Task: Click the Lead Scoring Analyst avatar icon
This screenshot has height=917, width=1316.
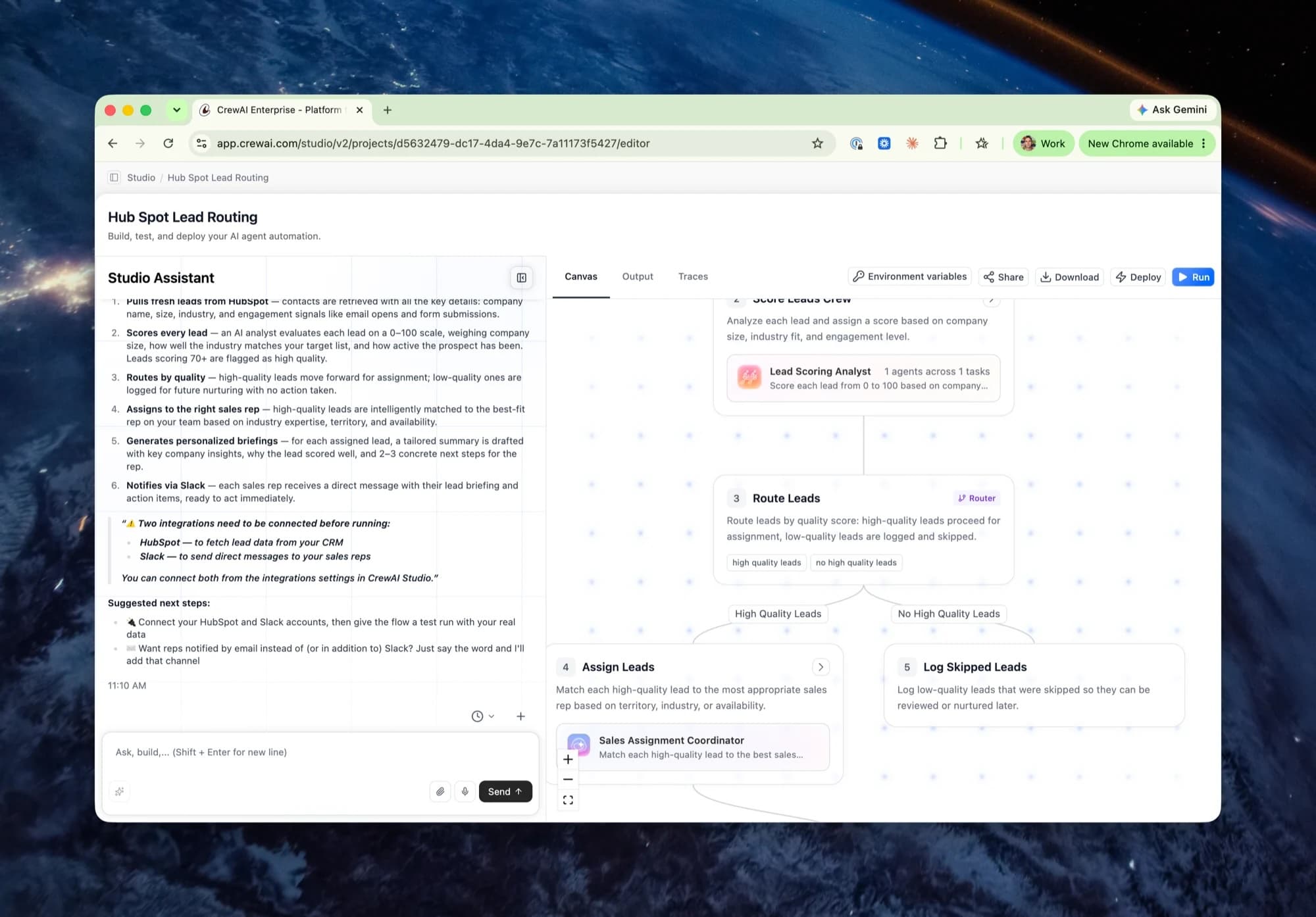Action: coord(749,378)
